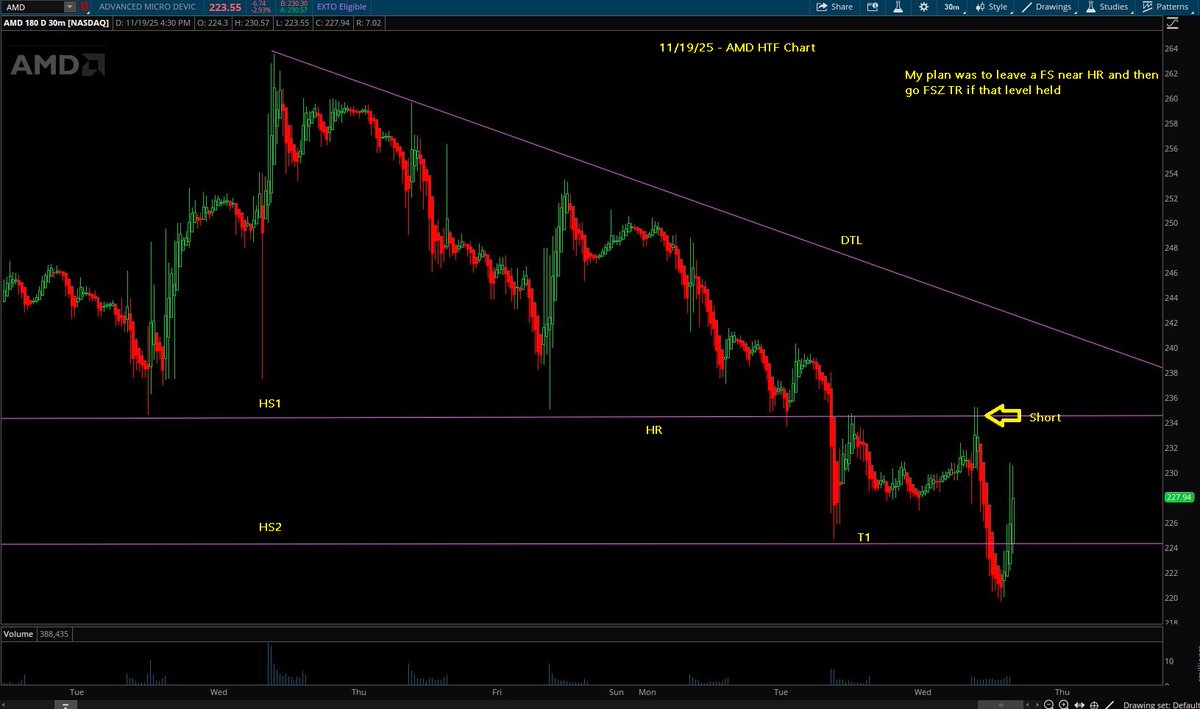Open chart settings gear
Screen dimensions: 1200x709
(924, 7)
